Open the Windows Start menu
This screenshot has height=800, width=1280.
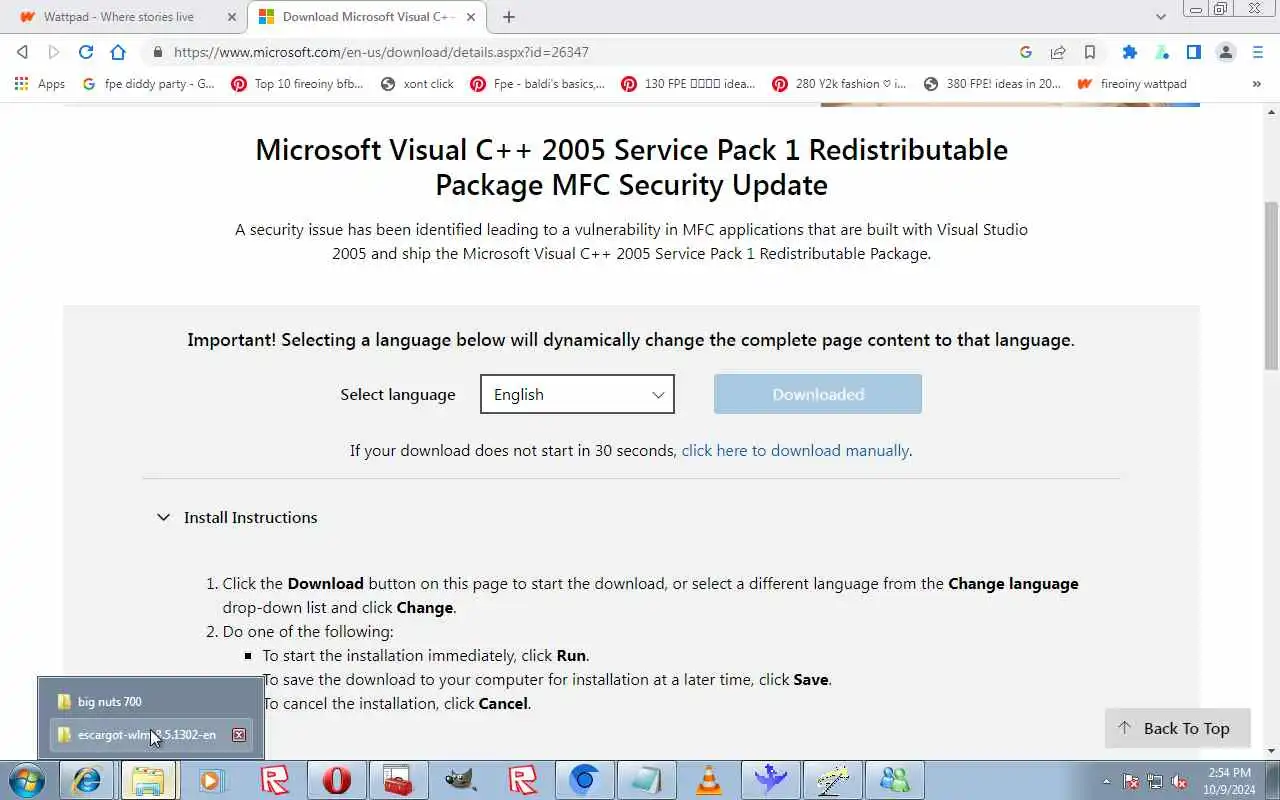tap(27, 780)
